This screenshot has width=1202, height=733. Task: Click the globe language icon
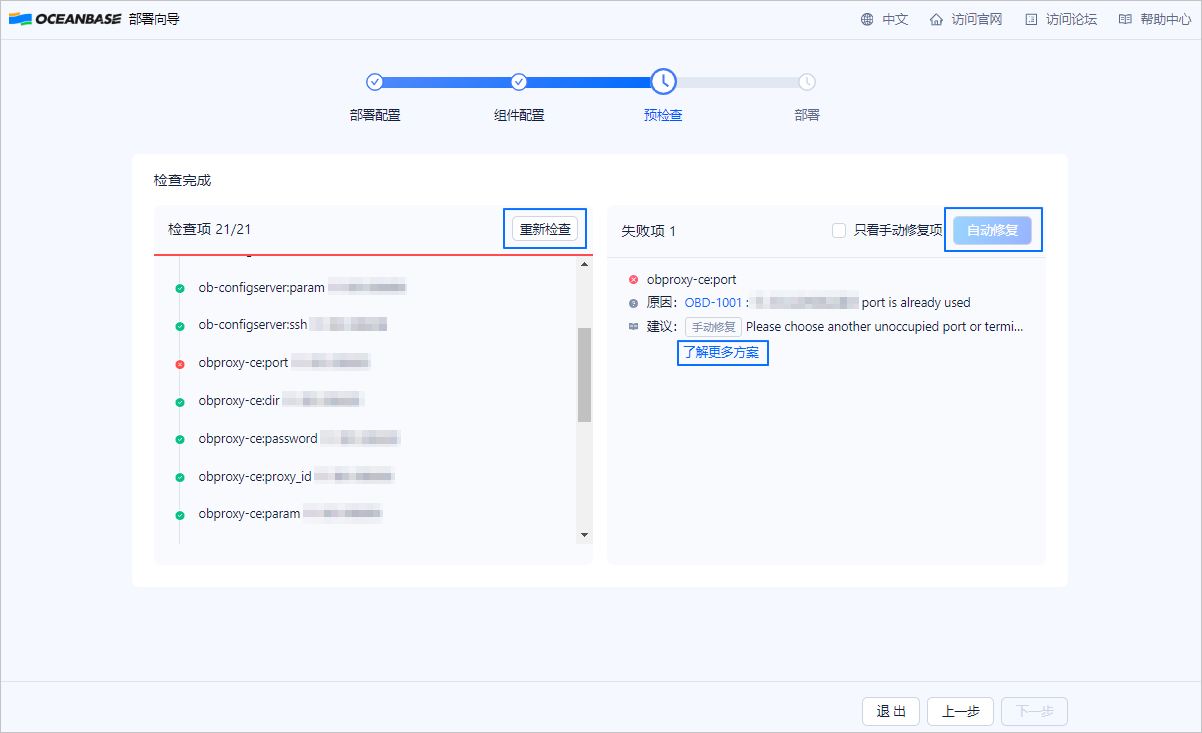[867, 19]
